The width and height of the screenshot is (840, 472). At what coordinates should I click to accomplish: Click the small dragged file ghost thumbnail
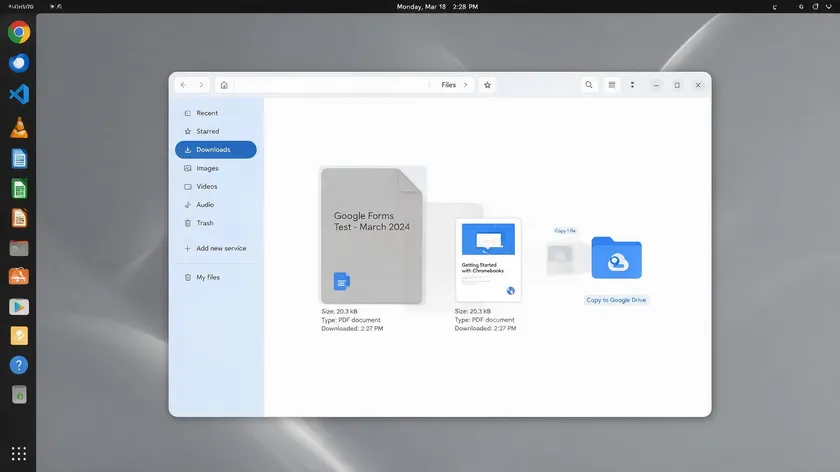(560, 259)
